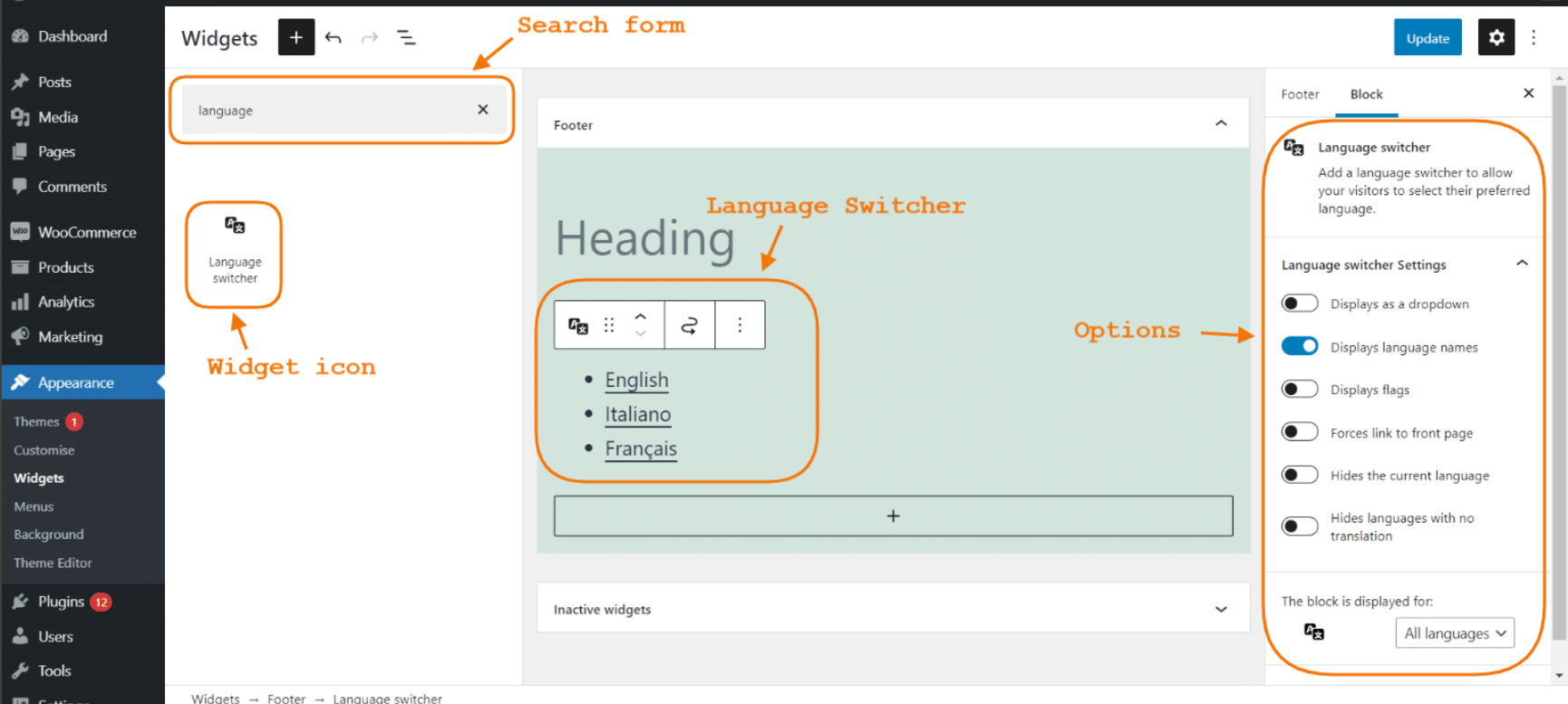Clear the language search field
The height and width of the screenshot is (704, 1568).
[x=483, y=110]
